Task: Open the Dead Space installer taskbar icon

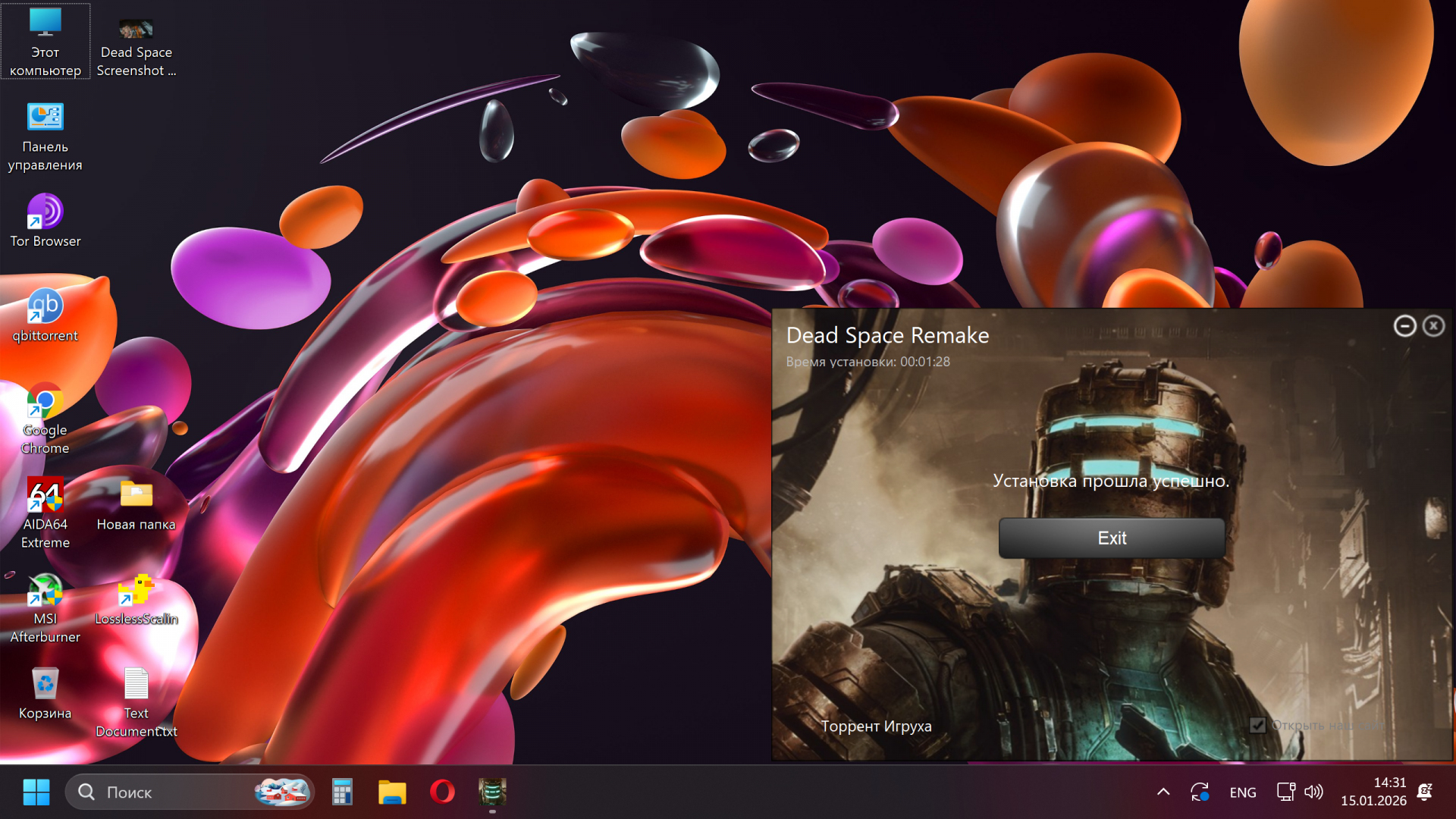Action: point(492,792)
